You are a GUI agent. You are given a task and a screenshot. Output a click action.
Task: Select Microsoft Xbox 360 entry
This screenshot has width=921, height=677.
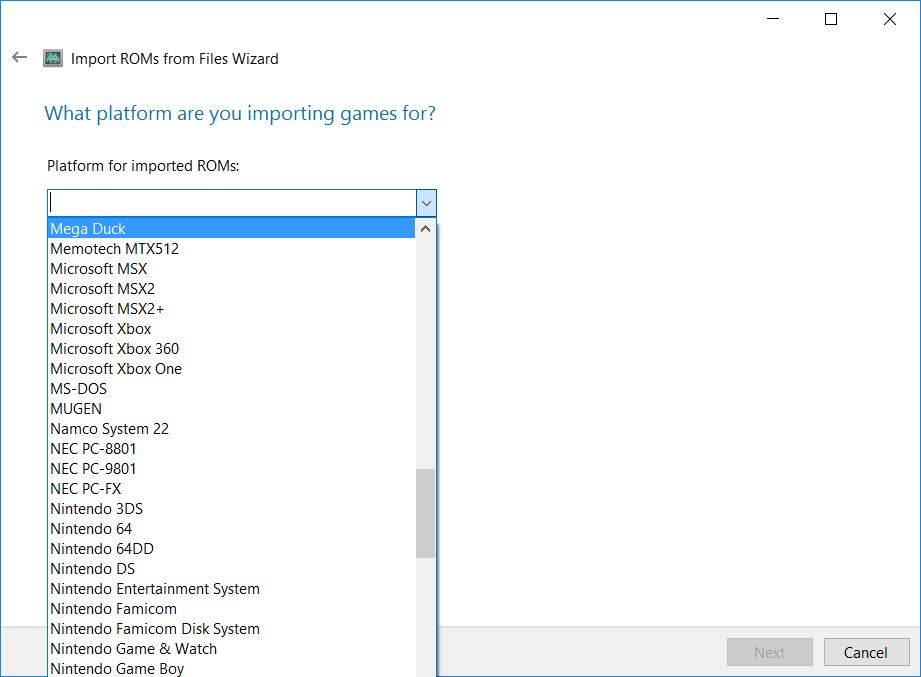[231, 348]
